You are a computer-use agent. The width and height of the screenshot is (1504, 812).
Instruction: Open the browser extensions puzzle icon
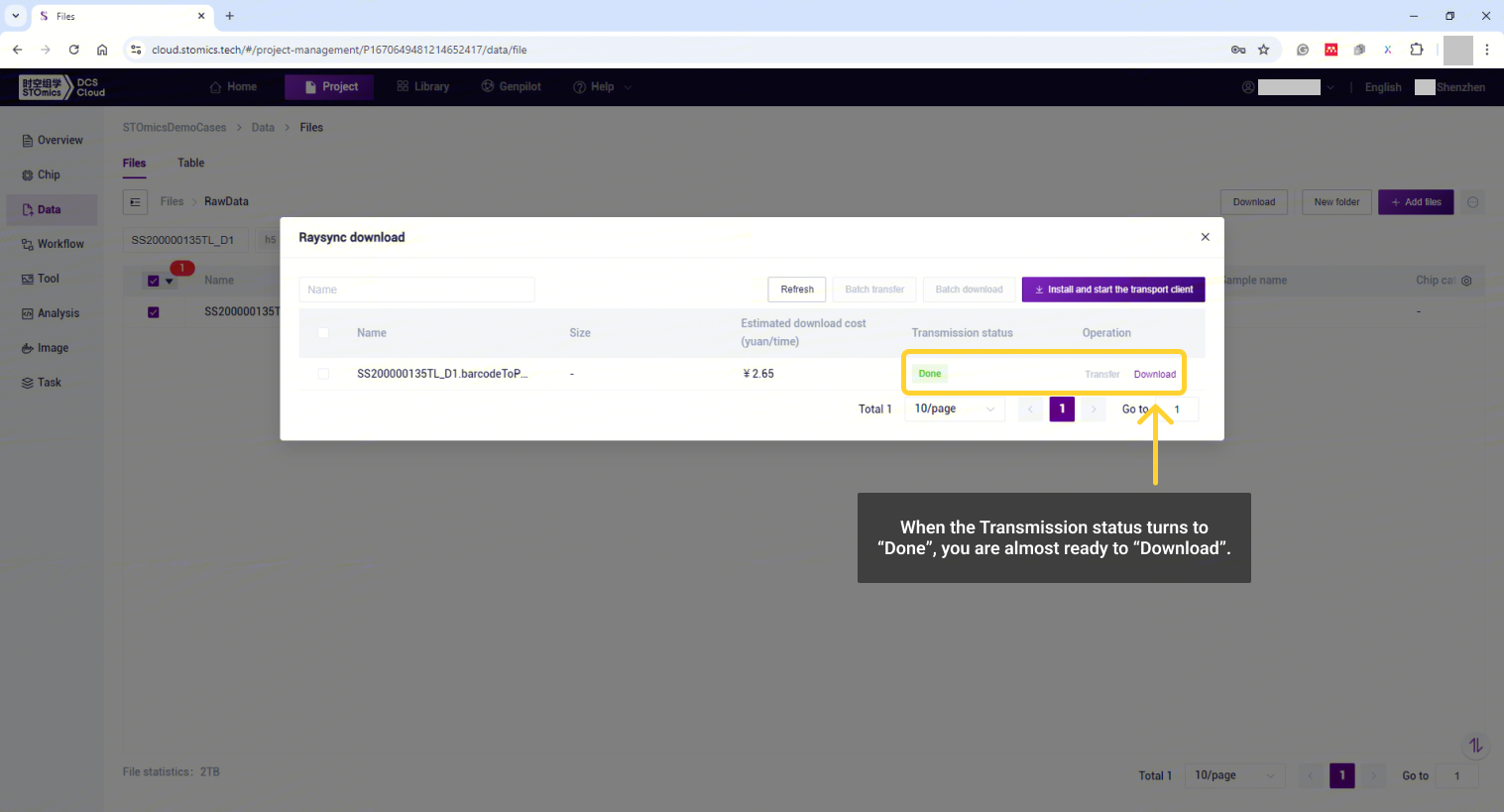(x=1416, y=50)
